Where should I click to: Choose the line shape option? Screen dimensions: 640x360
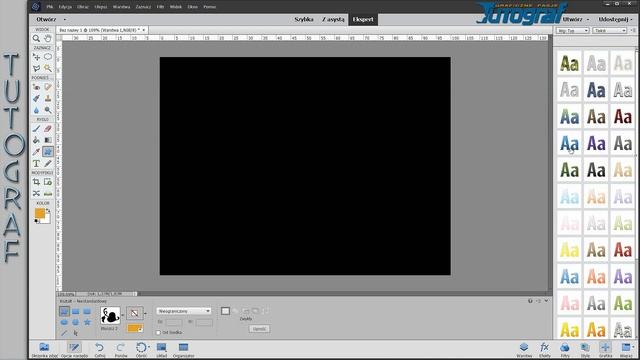(64, 333)
